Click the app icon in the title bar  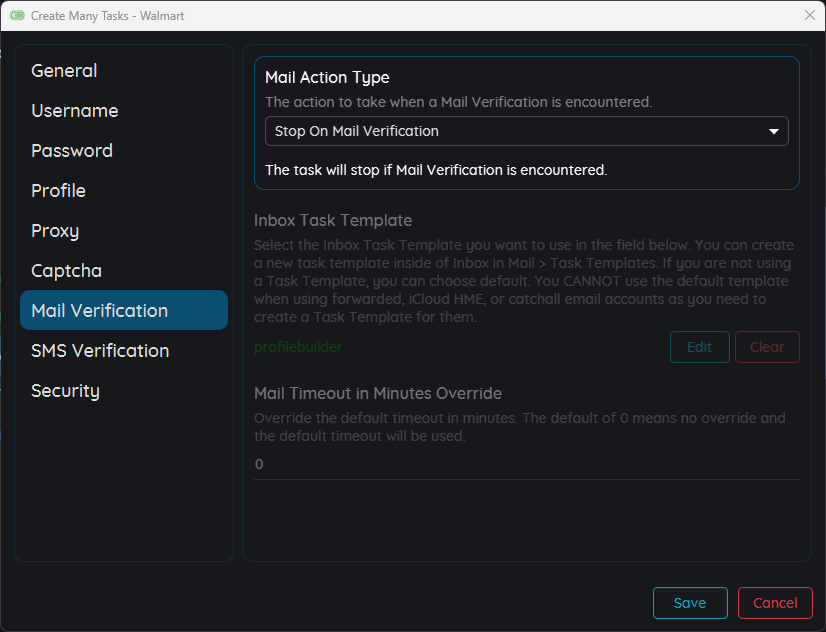pyautogui.click(x=17, y=15)
